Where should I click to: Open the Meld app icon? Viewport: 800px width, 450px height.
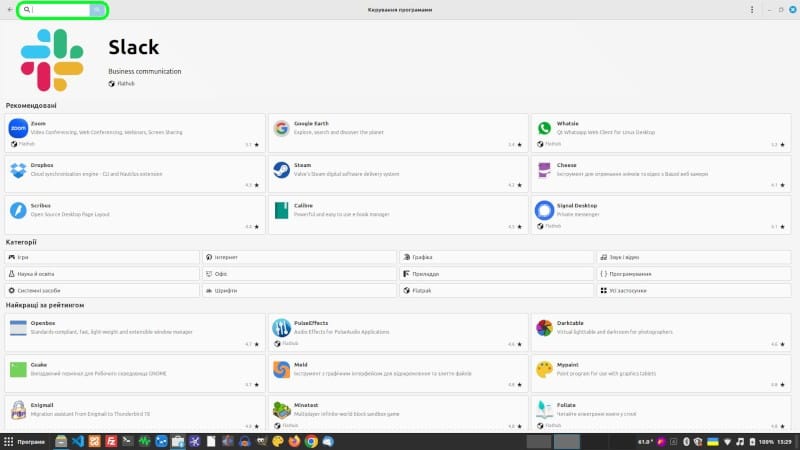point(281,369)
